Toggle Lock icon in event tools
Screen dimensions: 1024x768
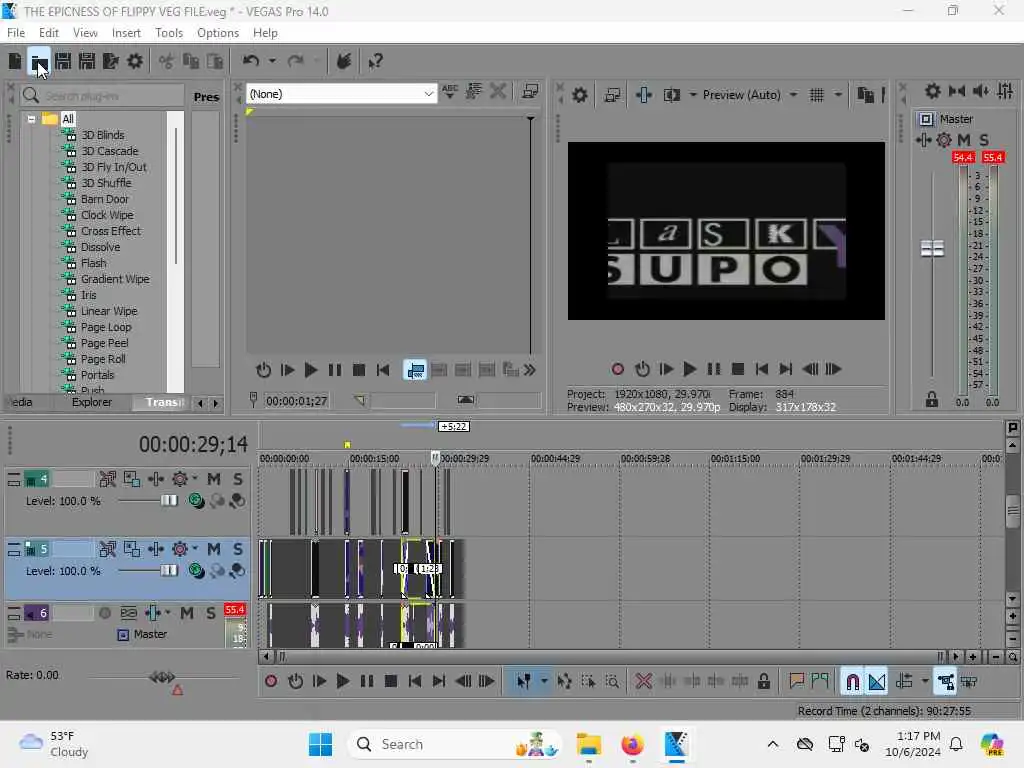763,682
